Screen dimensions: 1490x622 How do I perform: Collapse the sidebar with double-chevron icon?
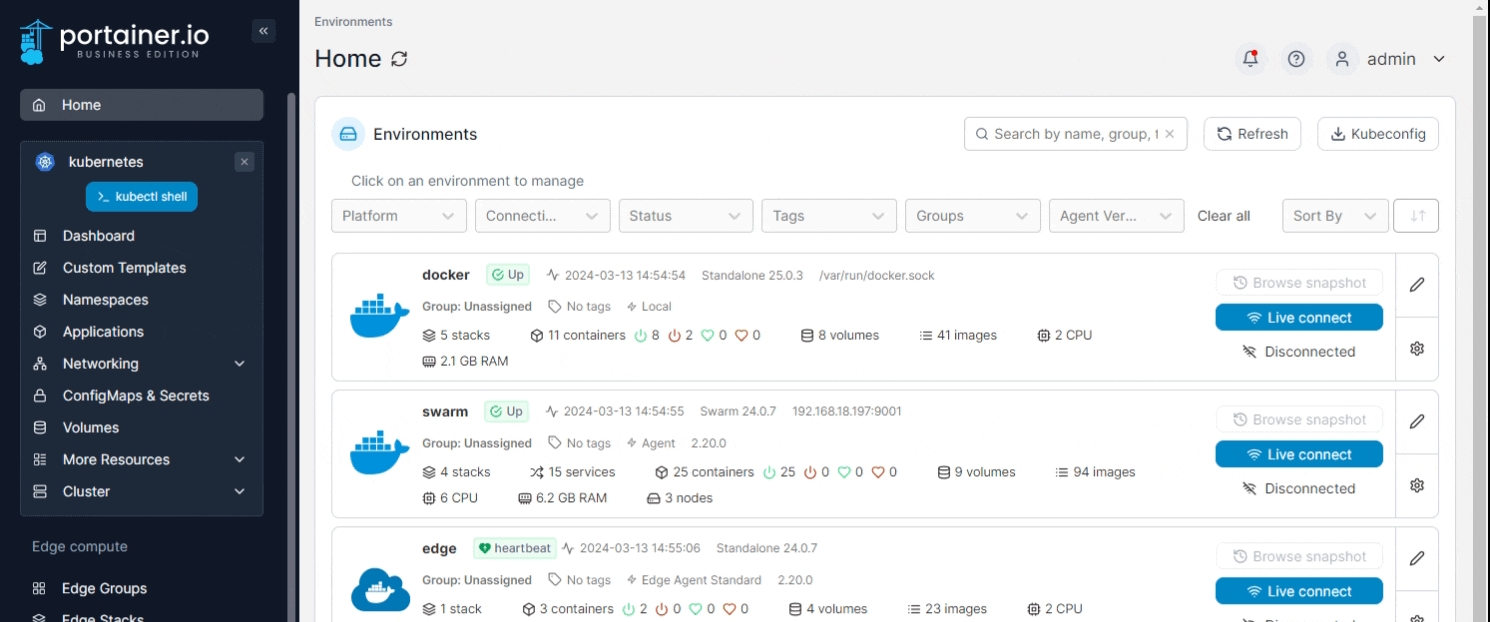(x=264, y=31)
